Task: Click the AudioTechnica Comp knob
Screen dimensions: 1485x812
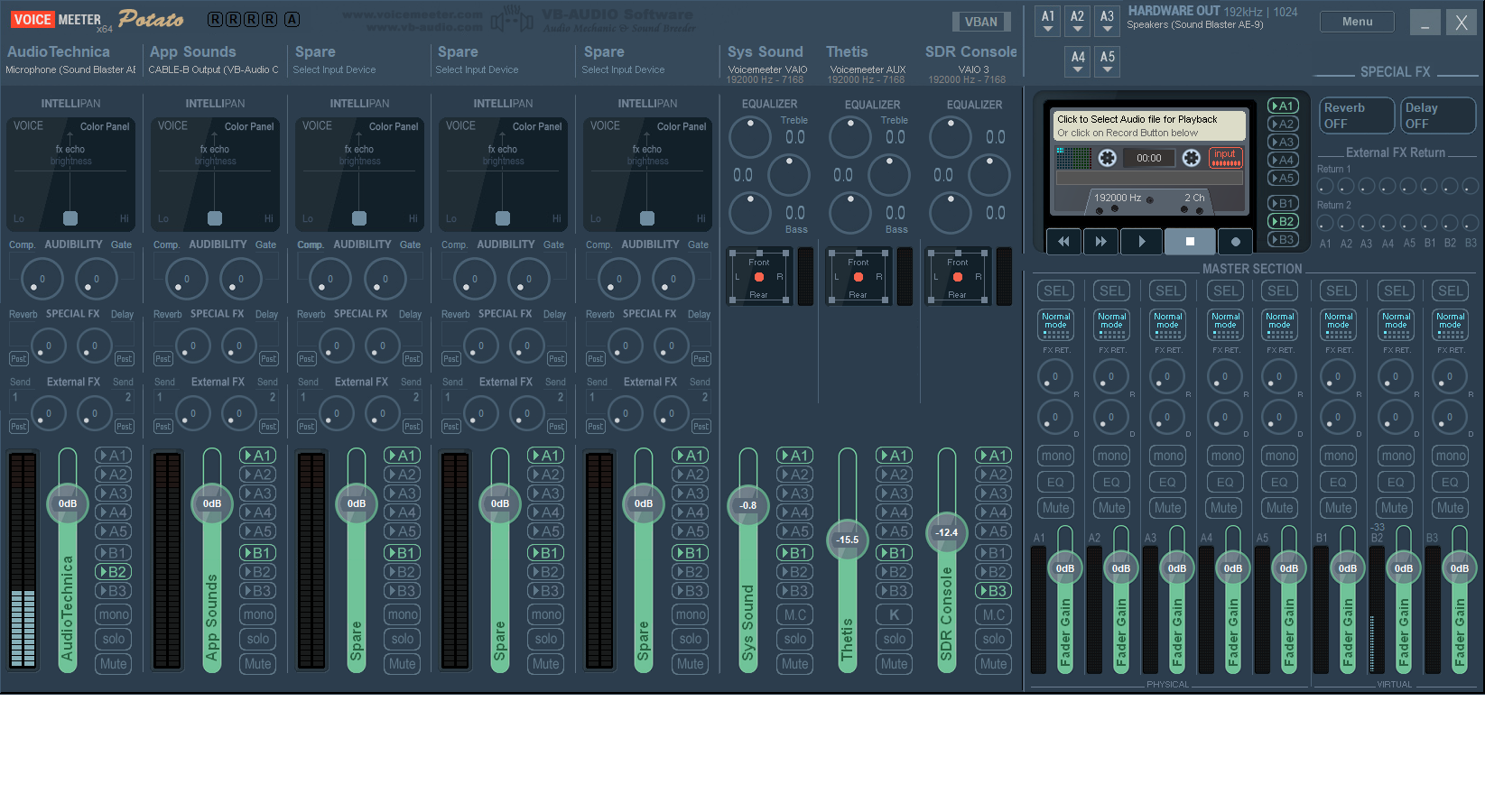Action: tap(42, 279)
